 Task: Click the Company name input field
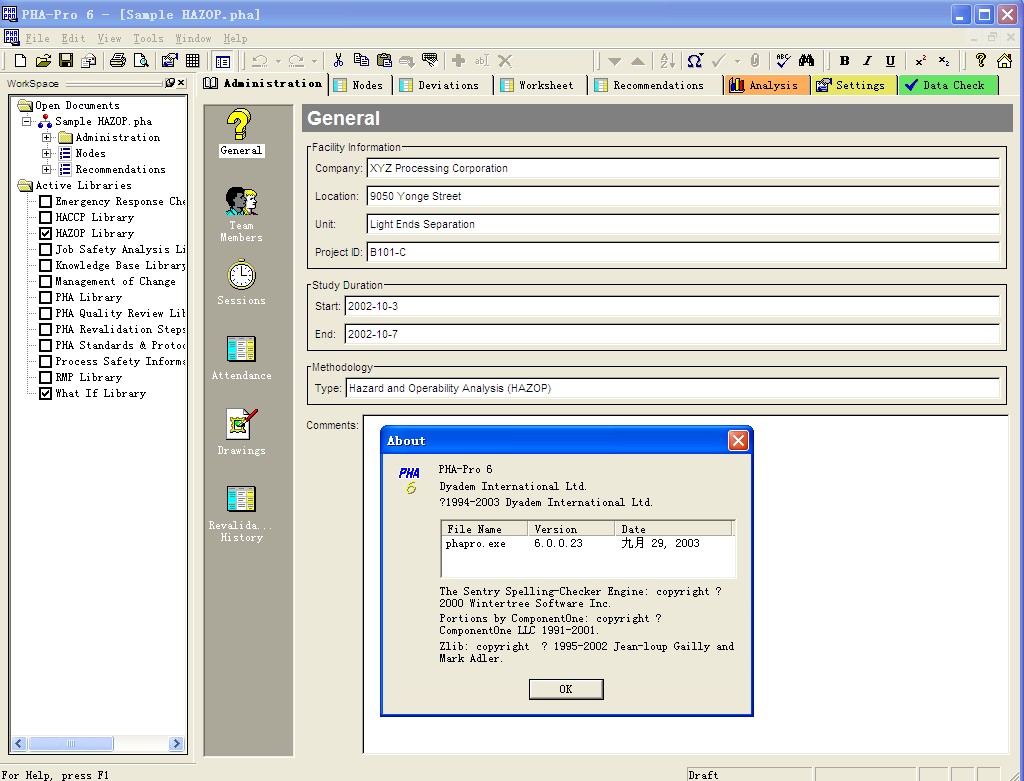coord(683,169)
